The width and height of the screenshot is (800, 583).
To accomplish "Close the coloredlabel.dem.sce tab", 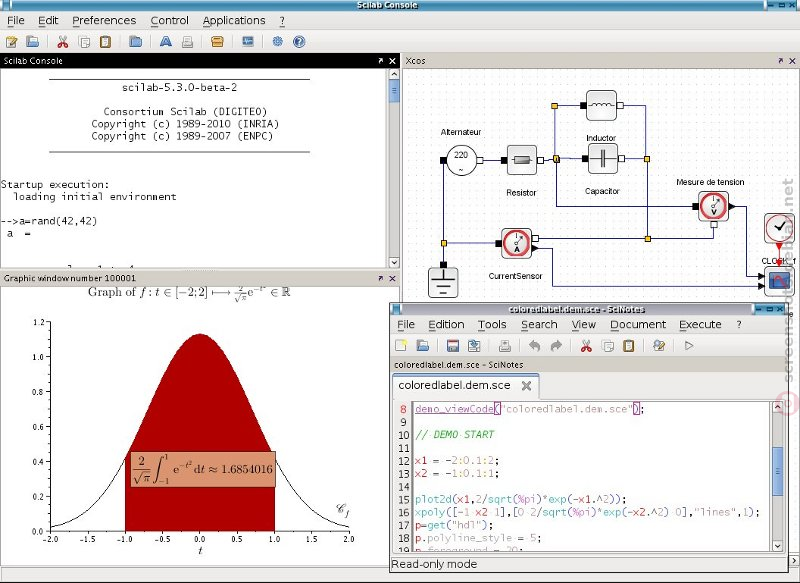I will click(x=527, y=386).
